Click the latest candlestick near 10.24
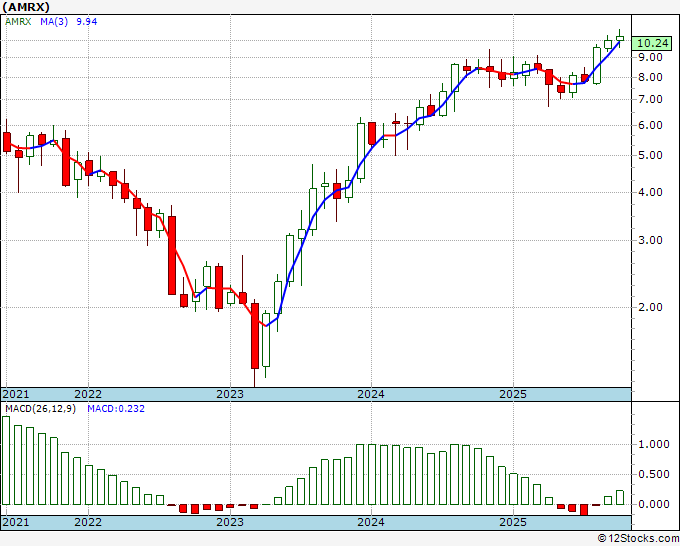The width and height of the screenshot is (680, 546). pyautogui.click(x=620, y=38)
